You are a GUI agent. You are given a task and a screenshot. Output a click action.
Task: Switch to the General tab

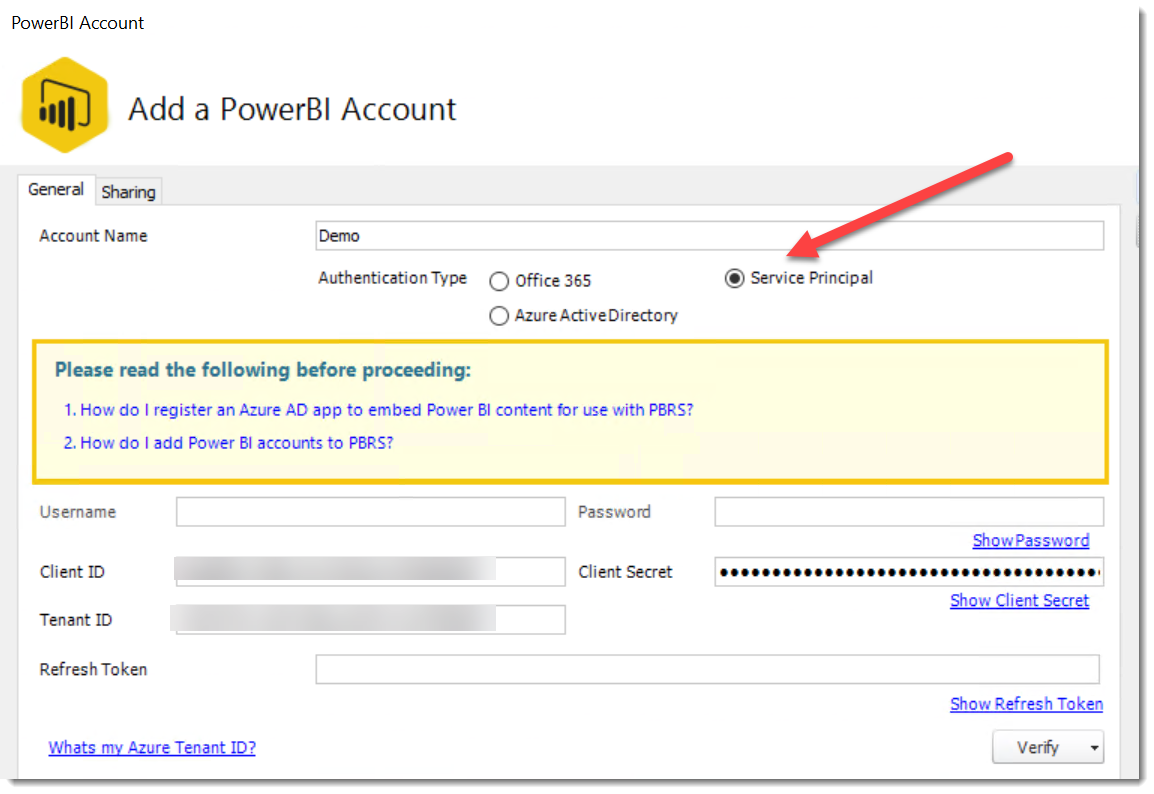click(55, 189)
